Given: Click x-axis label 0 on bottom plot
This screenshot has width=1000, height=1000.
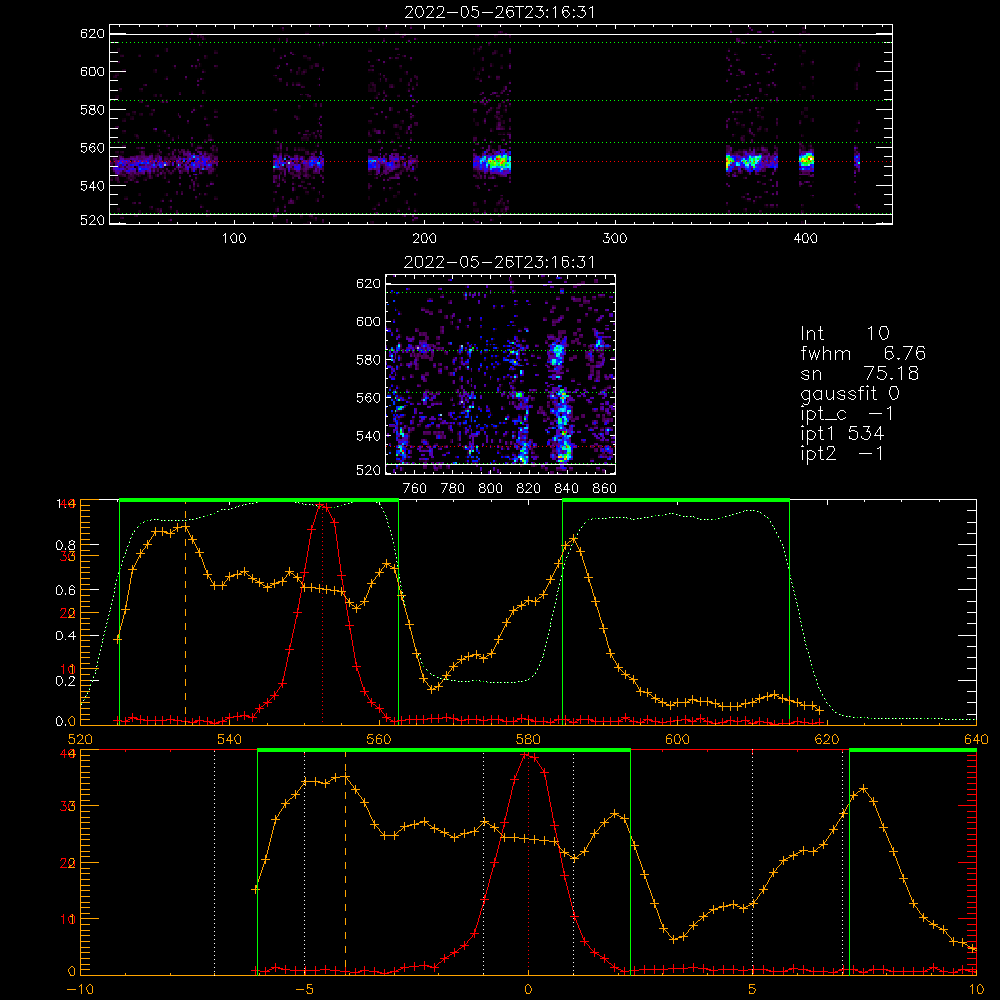Looking at the screenshot, I should [528, 989].
